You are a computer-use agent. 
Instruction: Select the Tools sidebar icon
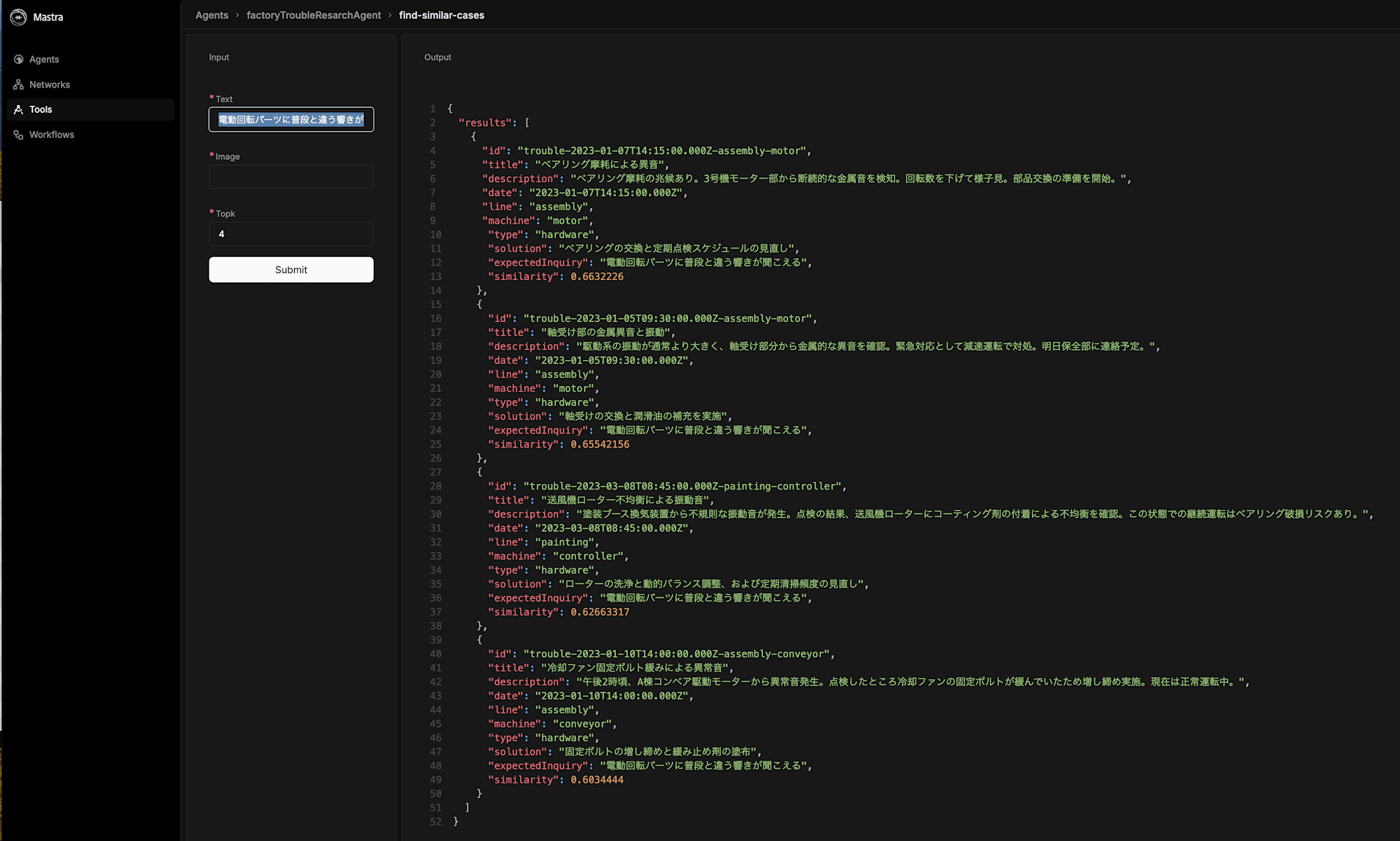pyautogui.click(x=19, y=110)
